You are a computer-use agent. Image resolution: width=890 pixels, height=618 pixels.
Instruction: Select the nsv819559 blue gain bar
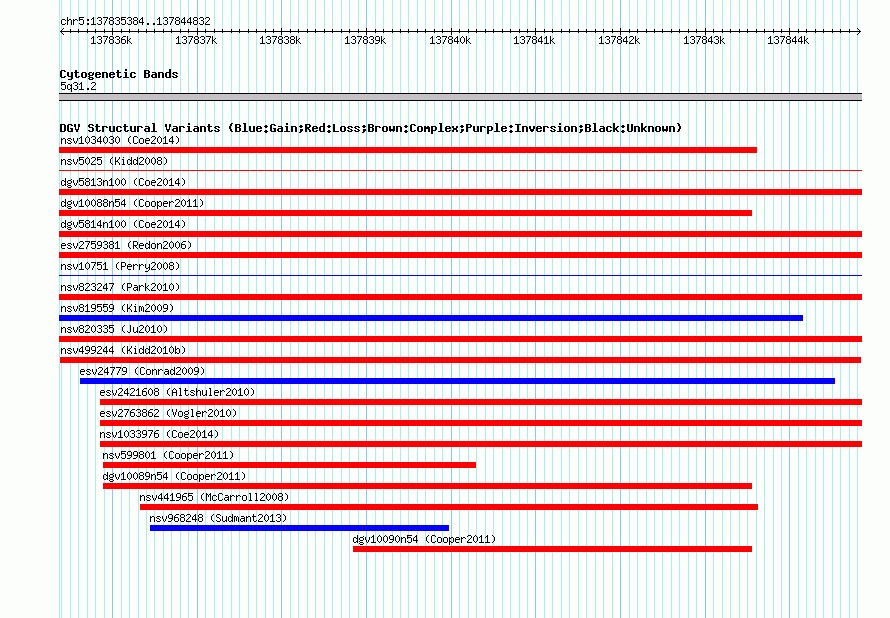point(431,318)
